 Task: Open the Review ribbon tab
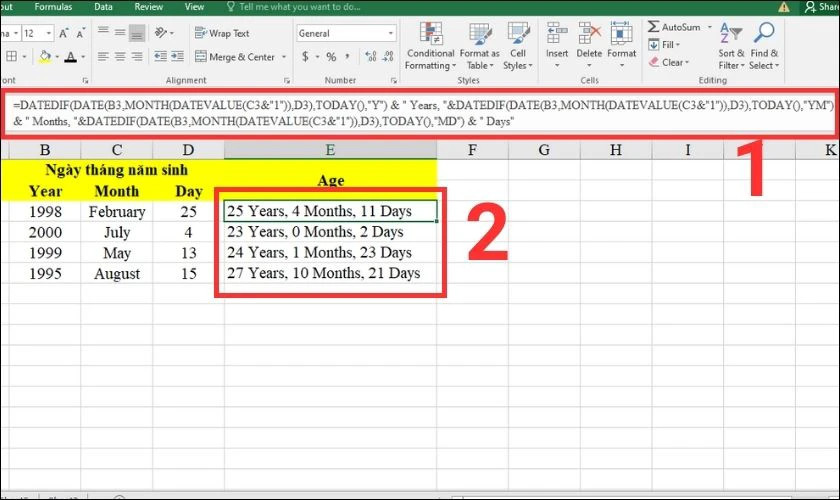pyautogui.click(x=148, y=7)
